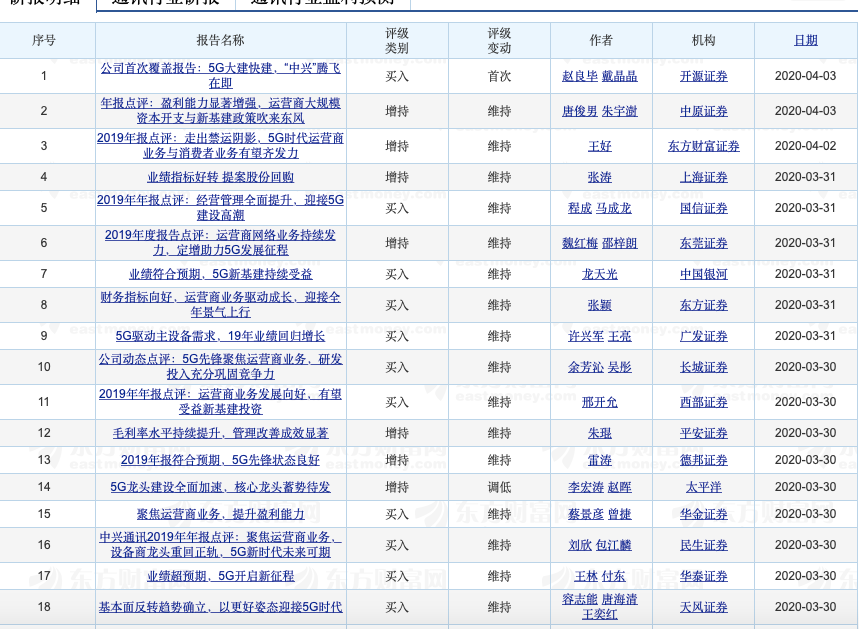Image resolution: width=859 pixels, height=629 pixels.
Task: Open author link 王好
Action: pos(599,146)
